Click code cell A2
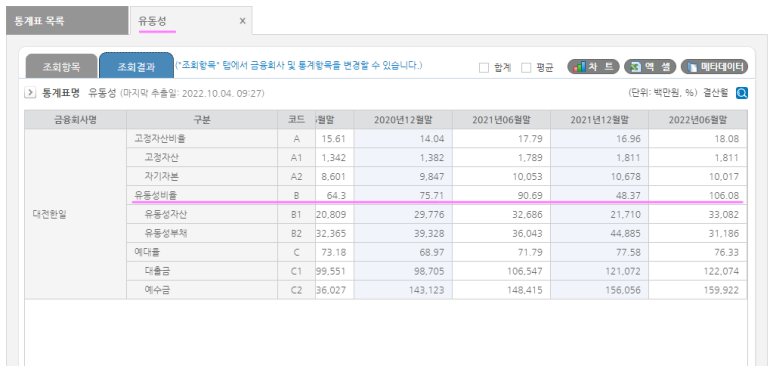The width and height of the screenshot is (773, 366). (x=296, y=177)
